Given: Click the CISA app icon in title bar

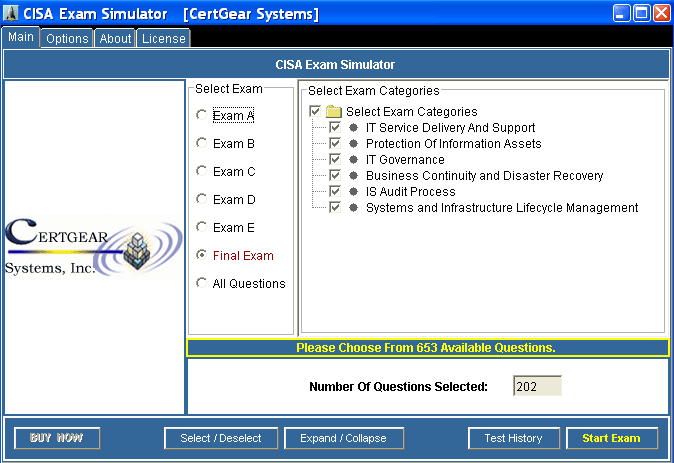Looking at the screenshot, I should 10,13.
